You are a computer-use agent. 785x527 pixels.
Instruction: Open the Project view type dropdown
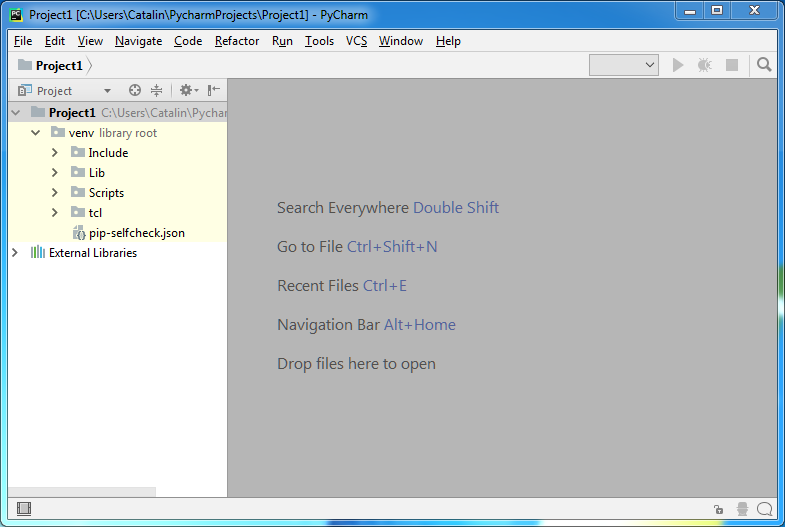point(107,91)
